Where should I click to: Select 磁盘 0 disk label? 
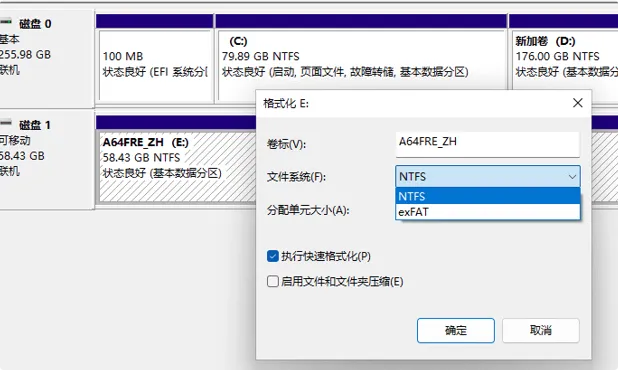tap(35, 24)
